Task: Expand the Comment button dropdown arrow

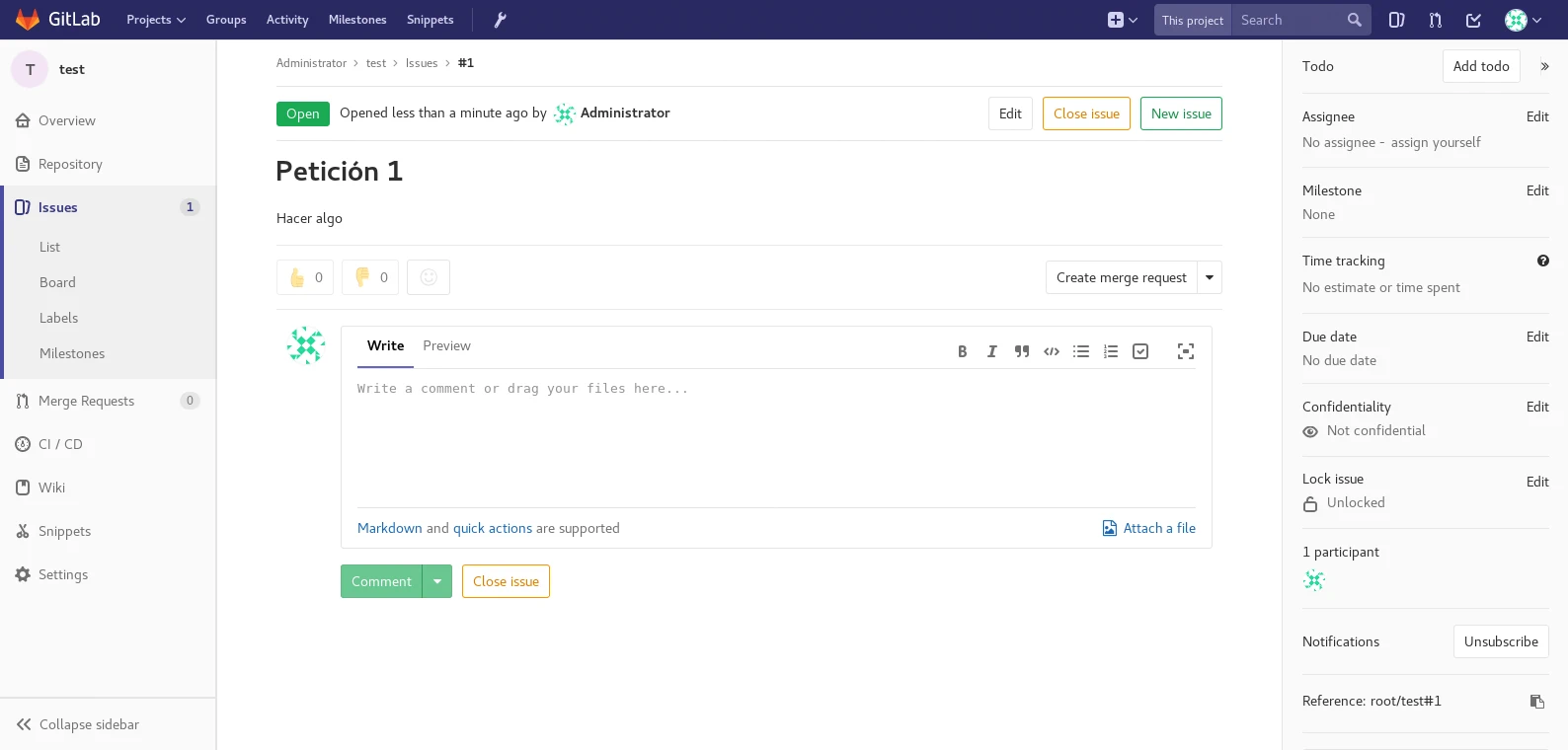Action: (x=437, y=581)
